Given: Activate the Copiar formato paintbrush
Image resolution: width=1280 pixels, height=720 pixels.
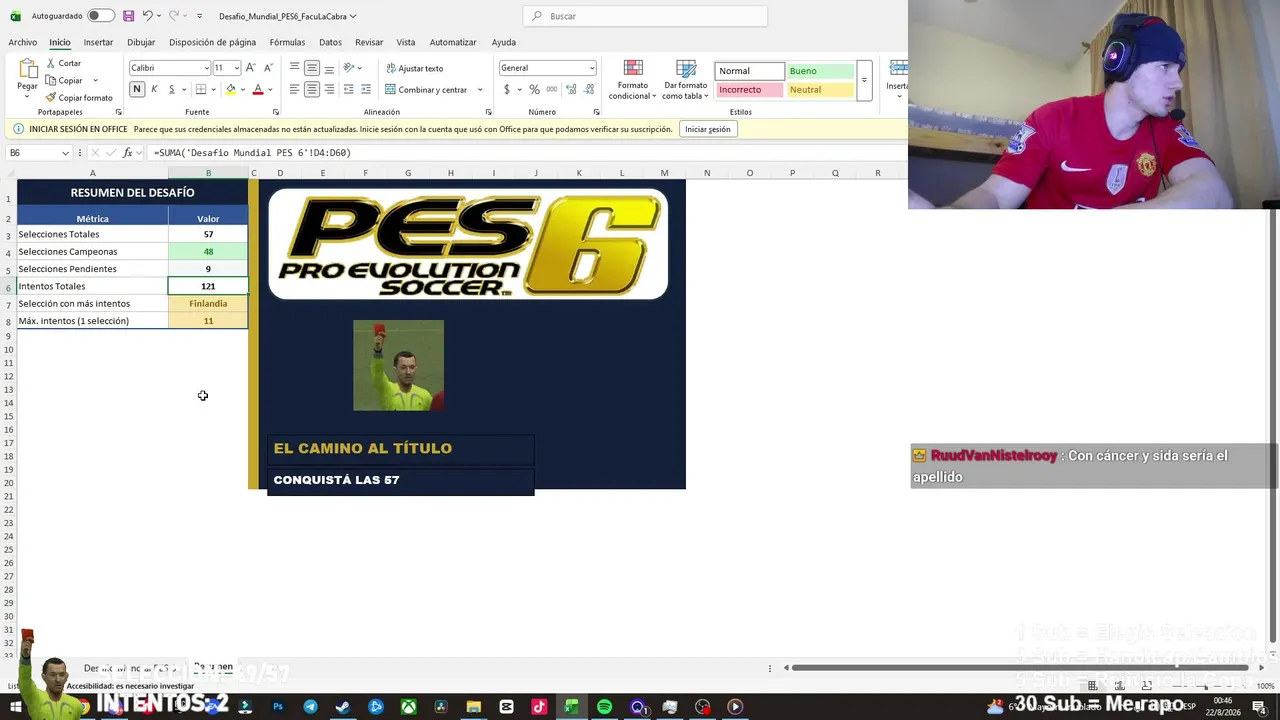Looking at the screenshot, I should click(x=79, y=98).
